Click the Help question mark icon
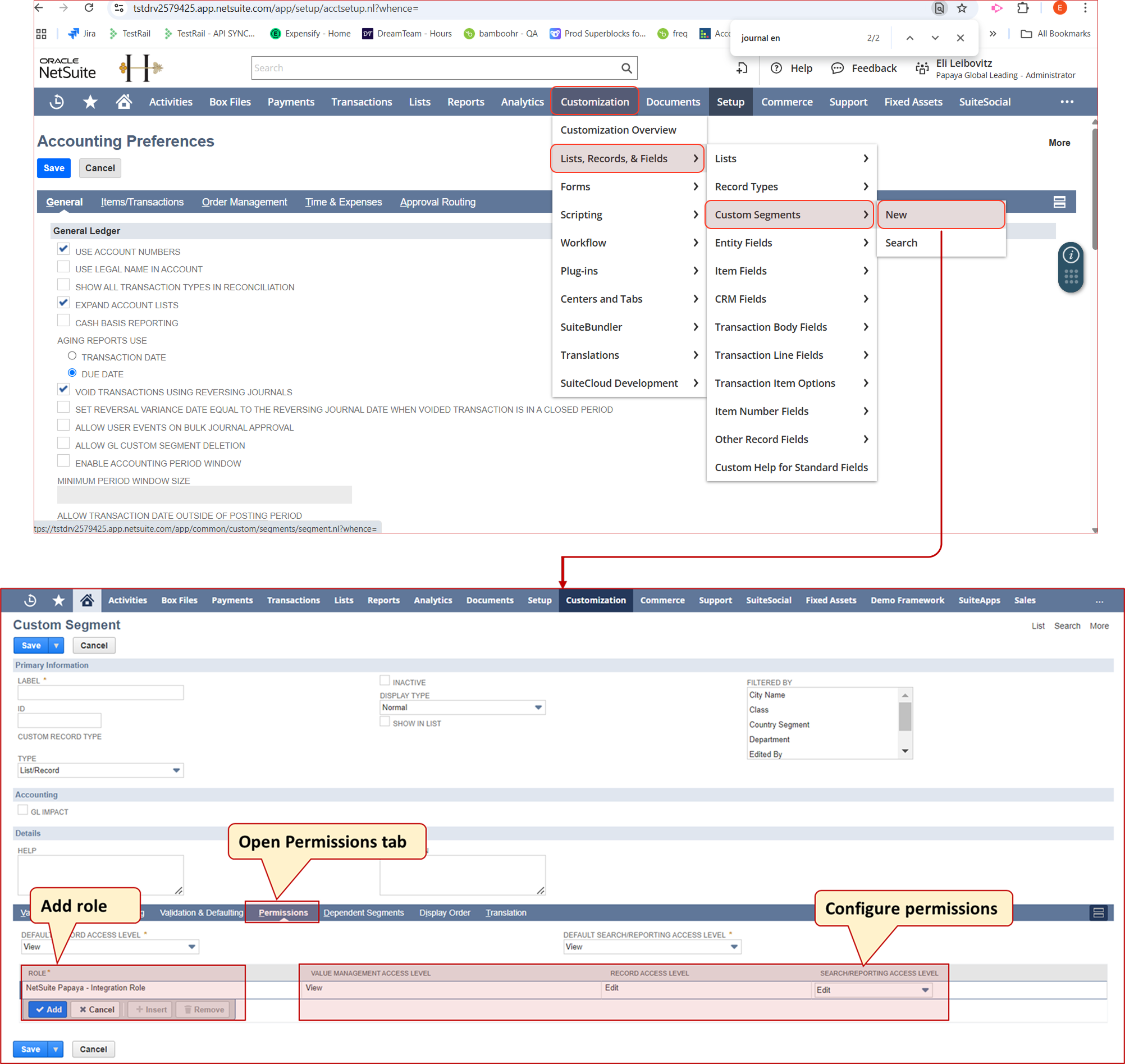Viewport: 1125px width, 1064px height. tap(776, 68)
